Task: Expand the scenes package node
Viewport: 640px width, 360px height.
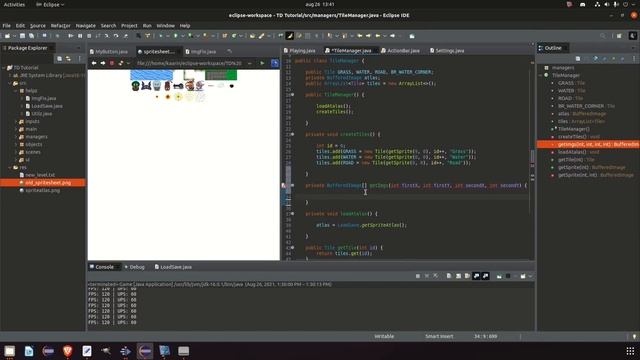Action: tap(16, 152)
